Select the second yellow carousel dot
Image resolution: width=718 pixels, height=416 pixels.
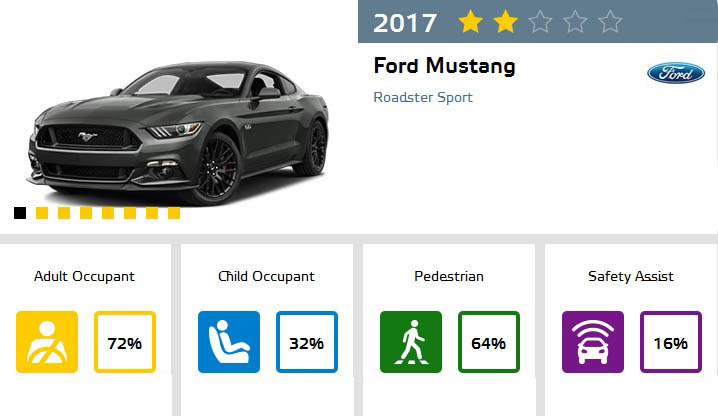pos(64,213)
